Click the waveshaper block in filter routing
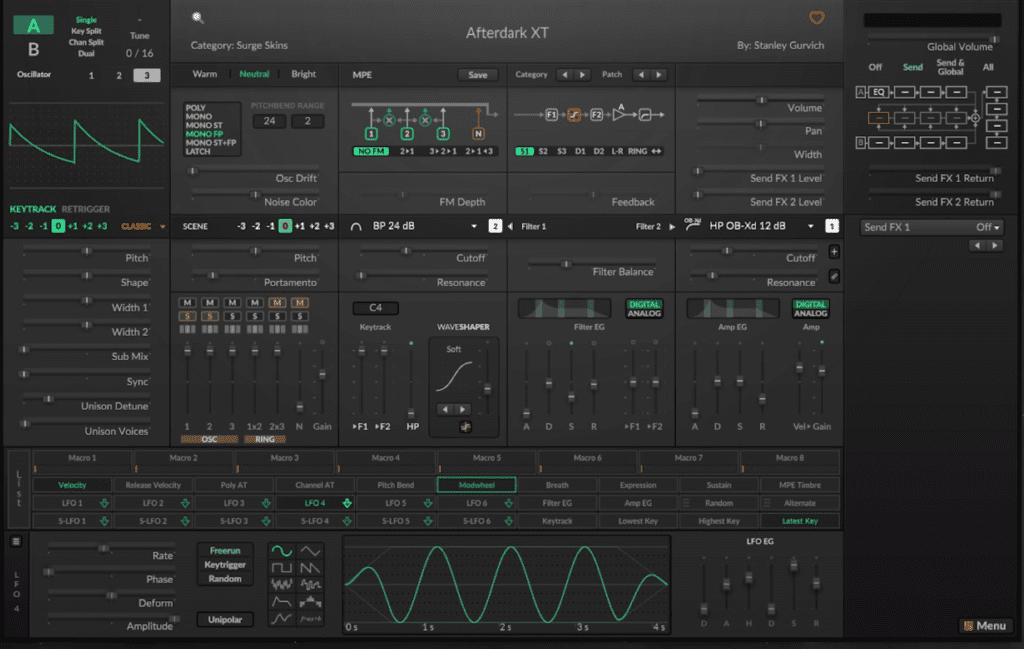 click(x=574, y=116)
